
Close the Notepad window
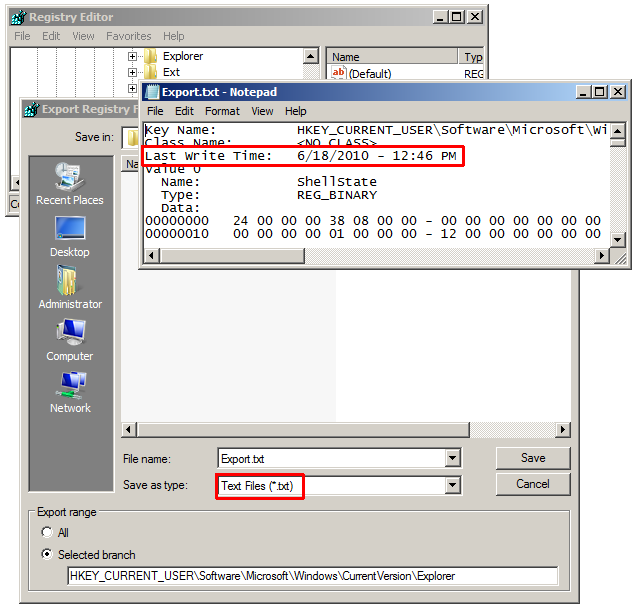click(x=618, y=92)
